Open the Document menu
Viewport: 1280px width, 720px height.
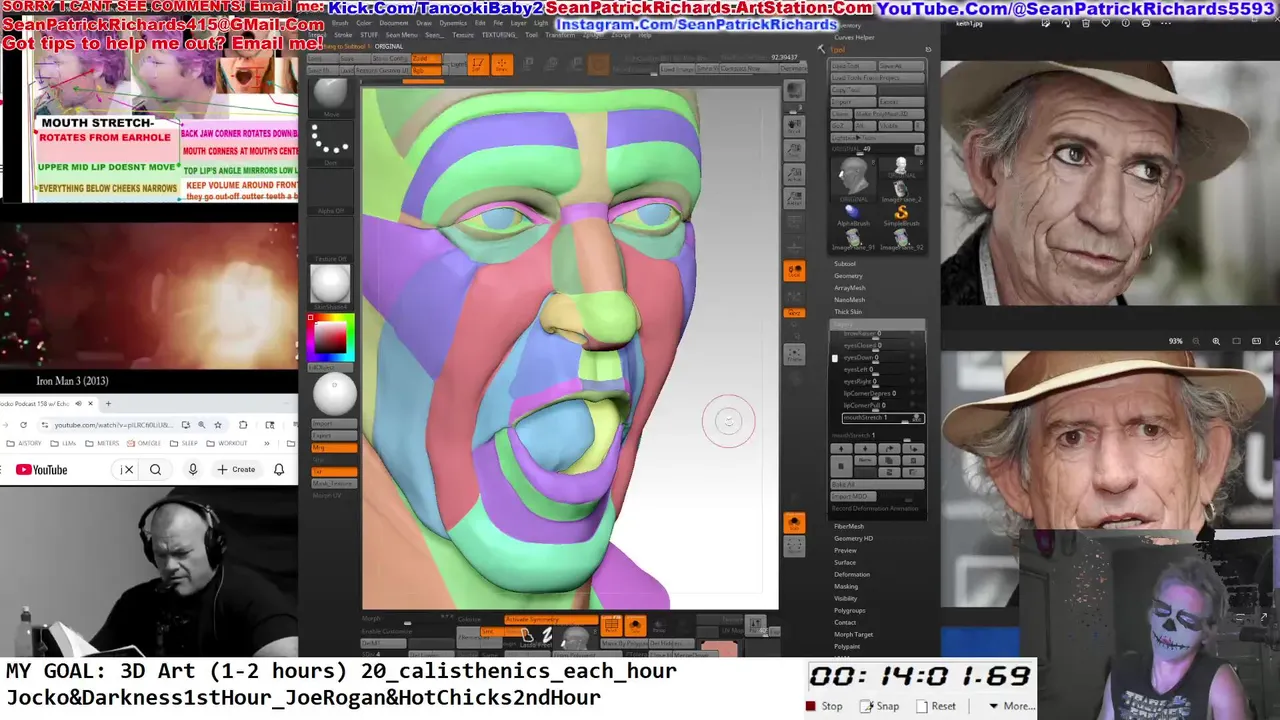click(x=394, y=22)
